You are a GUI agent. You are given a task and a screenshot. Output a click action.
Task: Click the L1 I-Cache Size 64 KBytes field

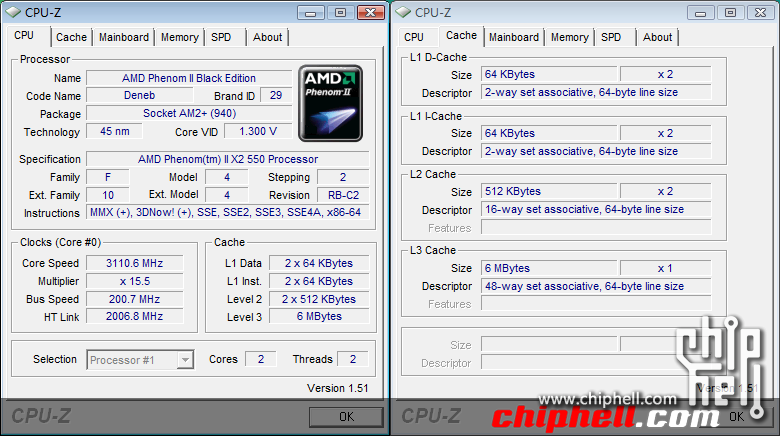click(549, 133)
